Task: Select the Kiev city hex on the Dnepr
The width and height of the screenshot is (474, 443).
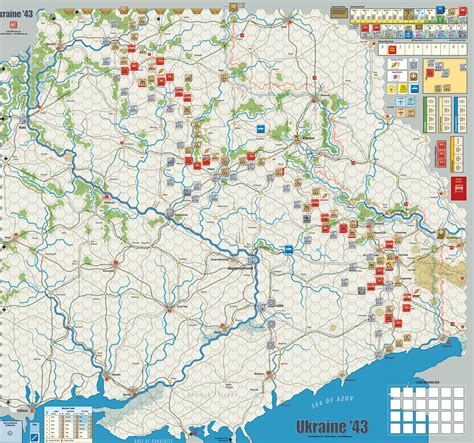Action: (23, 118)
